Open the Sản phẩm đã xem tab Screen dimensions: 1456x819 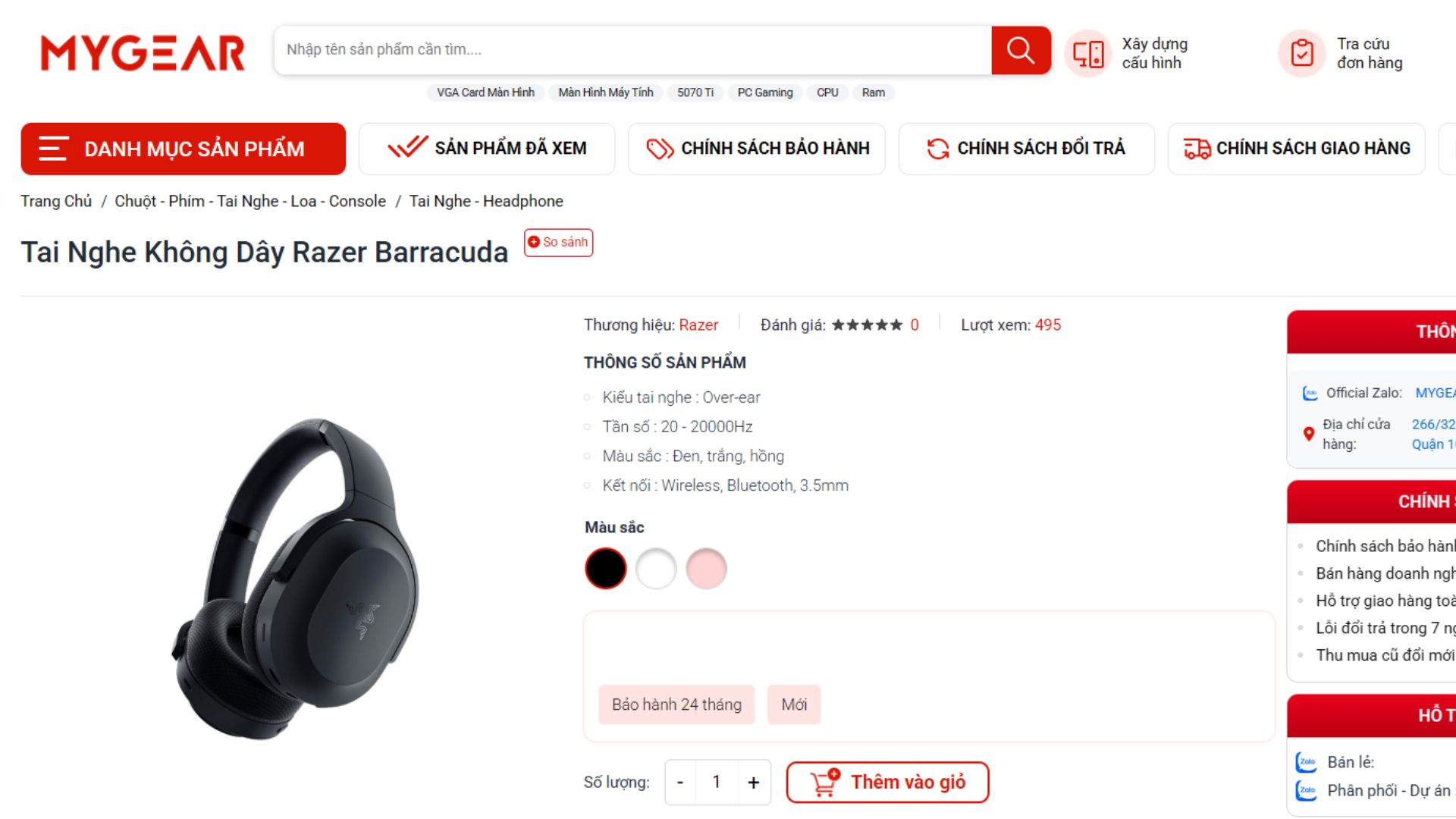click(x=487, y=149)
